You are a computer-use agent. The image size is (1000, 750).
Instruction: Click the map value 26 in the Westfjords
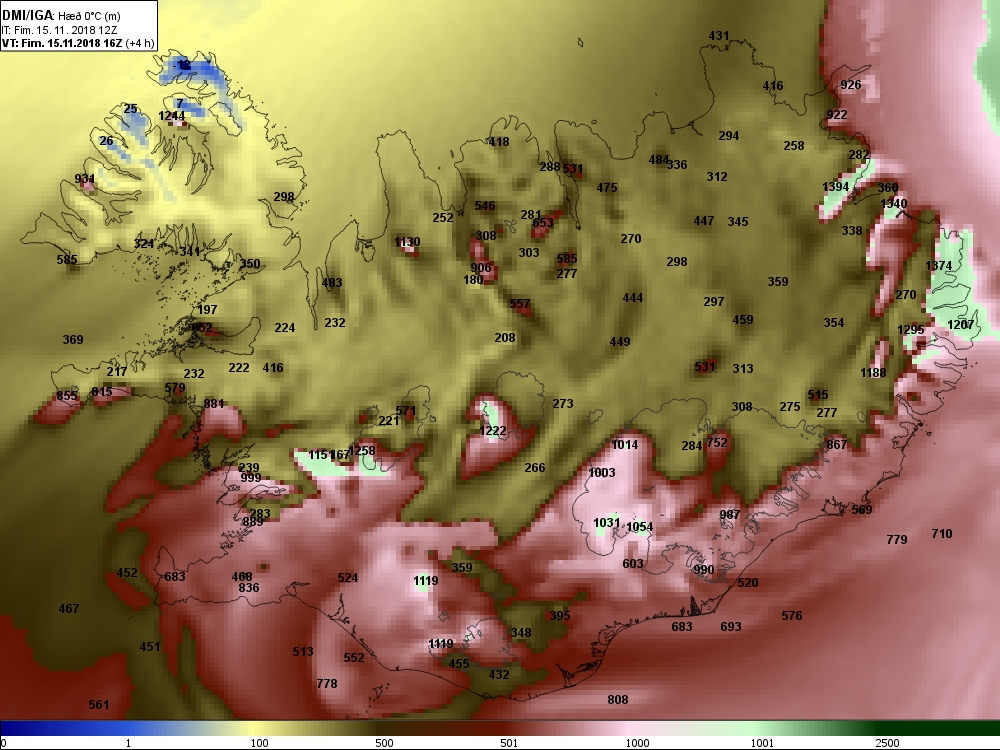[107, 141]
